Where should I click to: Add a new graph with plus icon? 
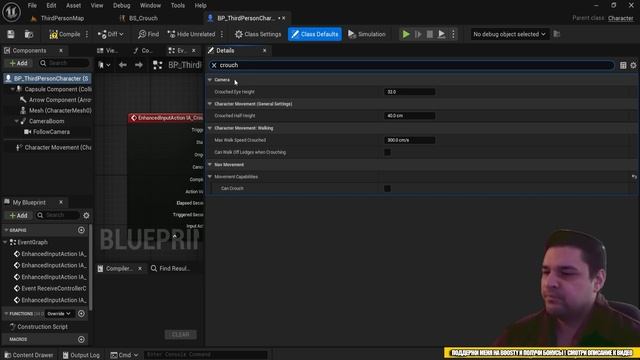[81, 230]
